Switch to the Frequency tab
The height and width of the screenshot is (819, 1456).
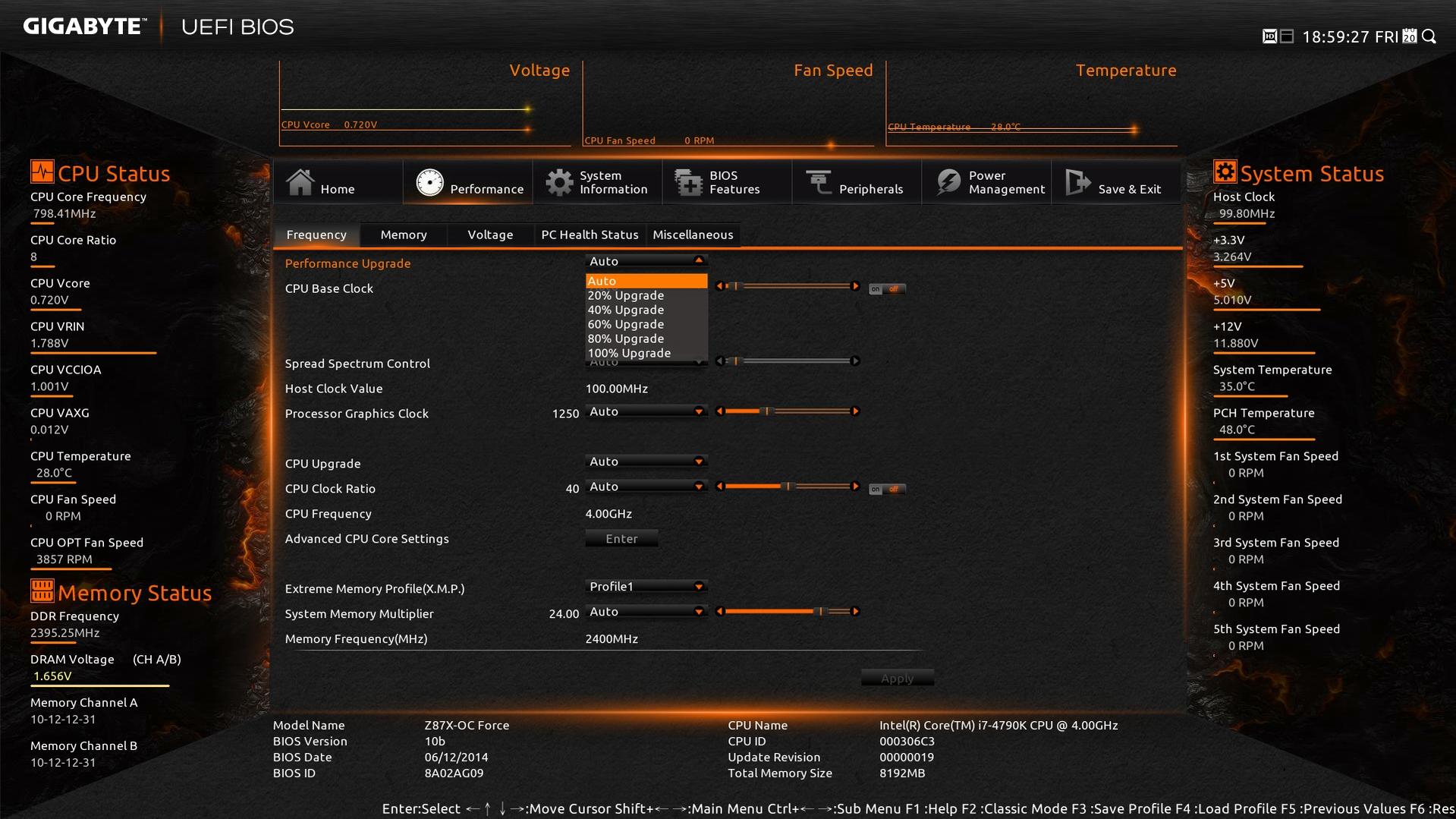pos(316,235)
